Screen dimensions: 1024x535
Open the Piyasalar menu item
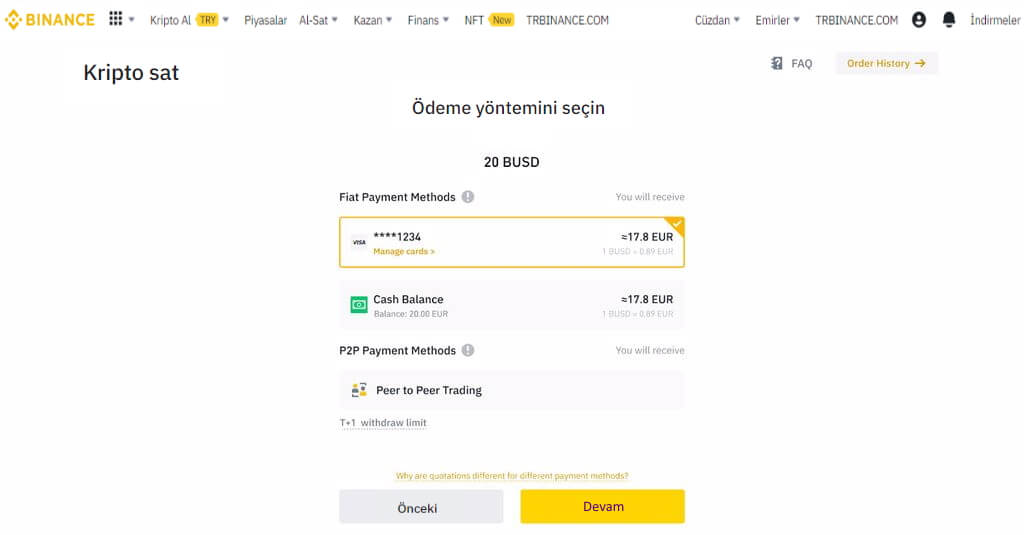coord(265,20)
